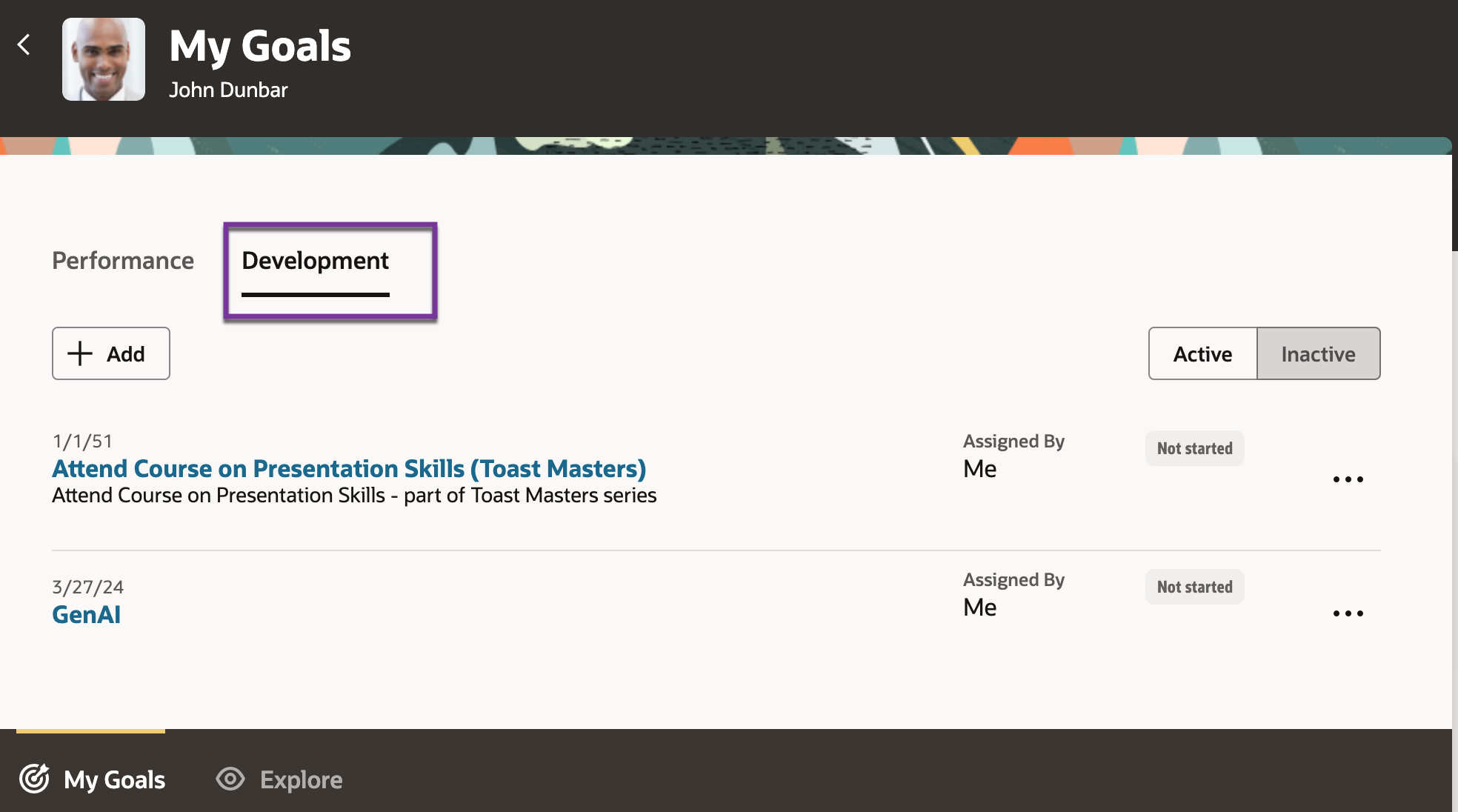Click the Explore eye icon
The width and height of the screenshot is (1458, 812).
point(230,779)
